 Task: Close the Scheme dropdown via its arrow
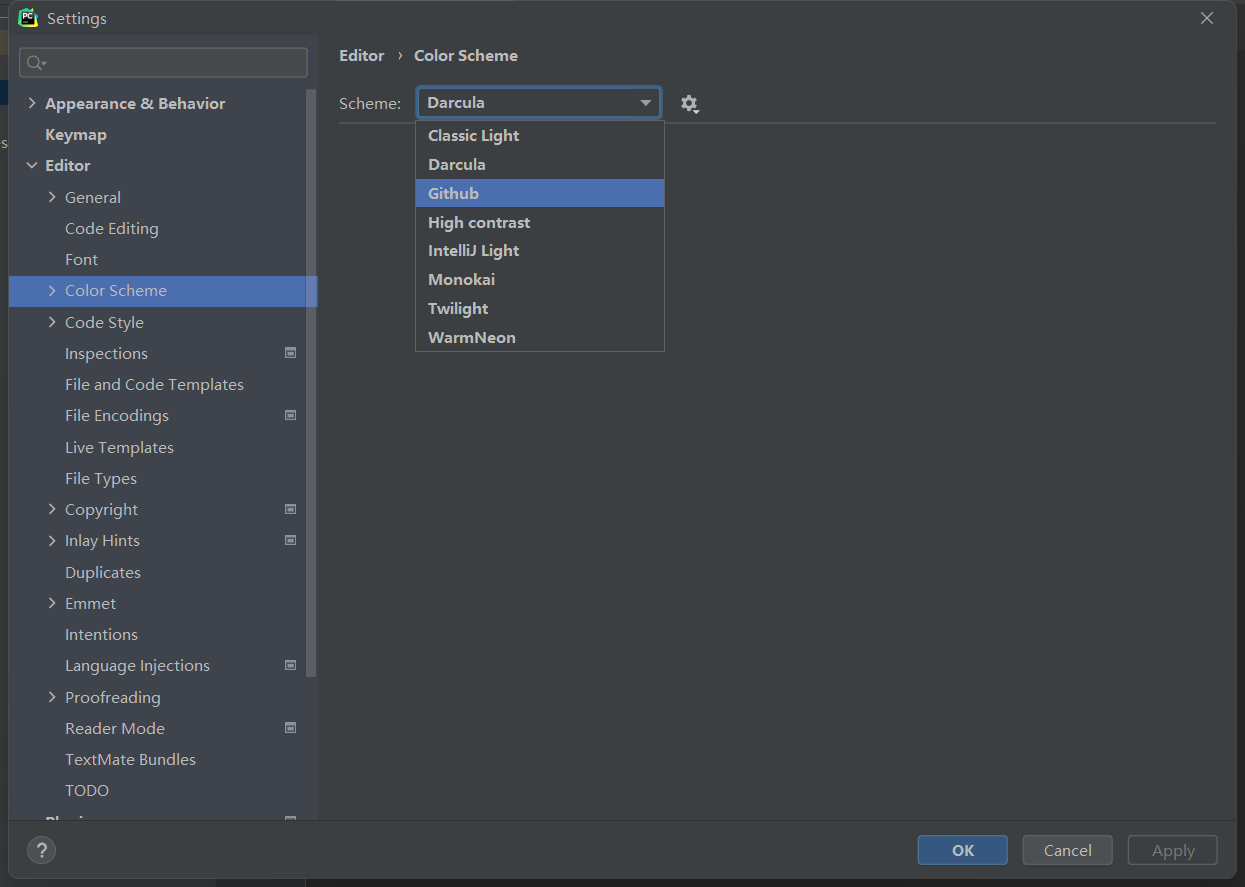645,103
